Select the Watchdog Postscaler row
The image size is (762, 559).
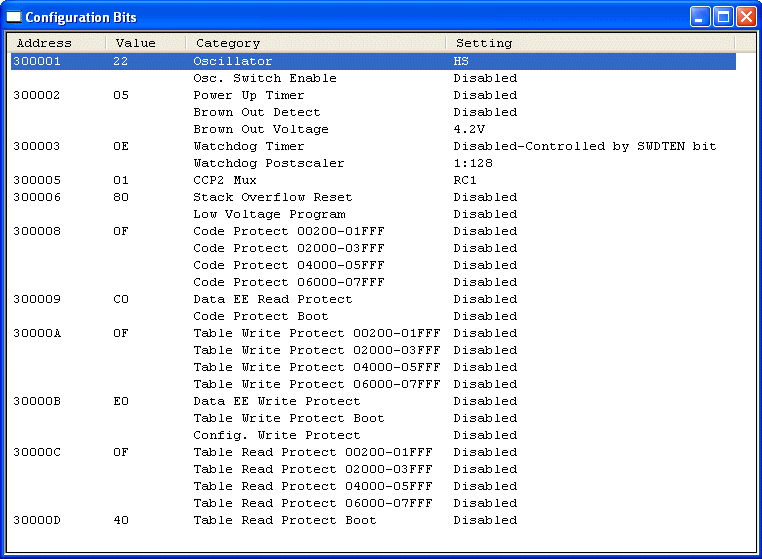click(373, 163)
